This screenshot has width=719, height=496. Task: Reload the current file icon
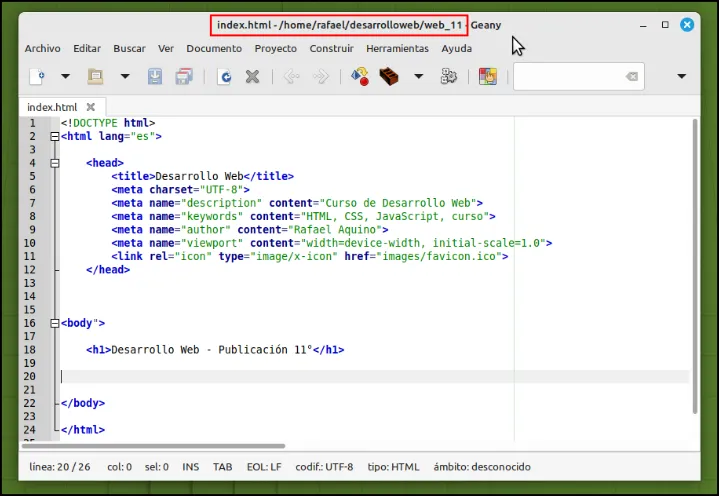coord(225,76)
